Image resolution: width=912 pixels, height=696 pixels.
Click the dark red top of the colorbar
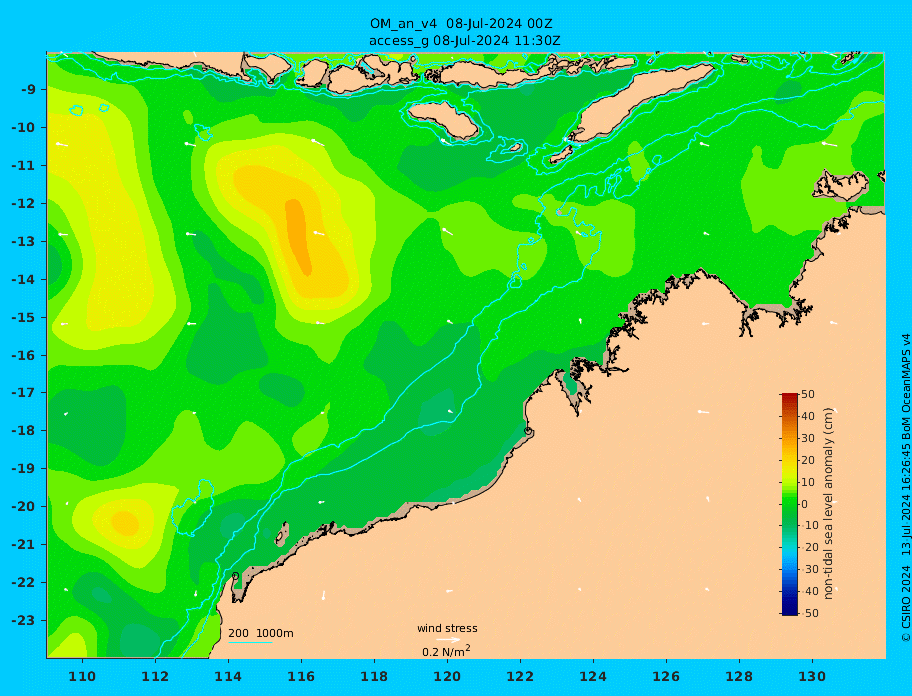click(789, 398)
